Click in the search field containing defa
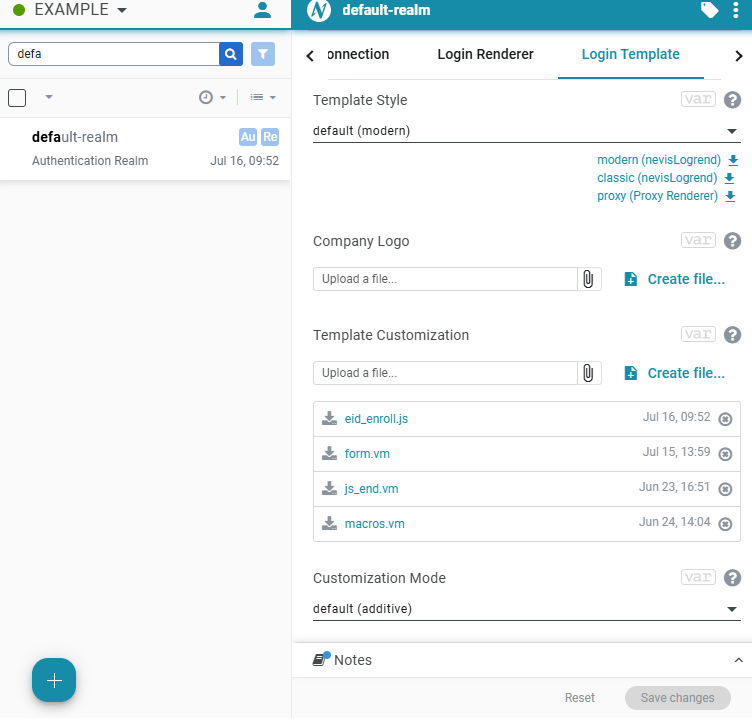The width and height of the screenshot is (752, 721). [x=113, y=54]
